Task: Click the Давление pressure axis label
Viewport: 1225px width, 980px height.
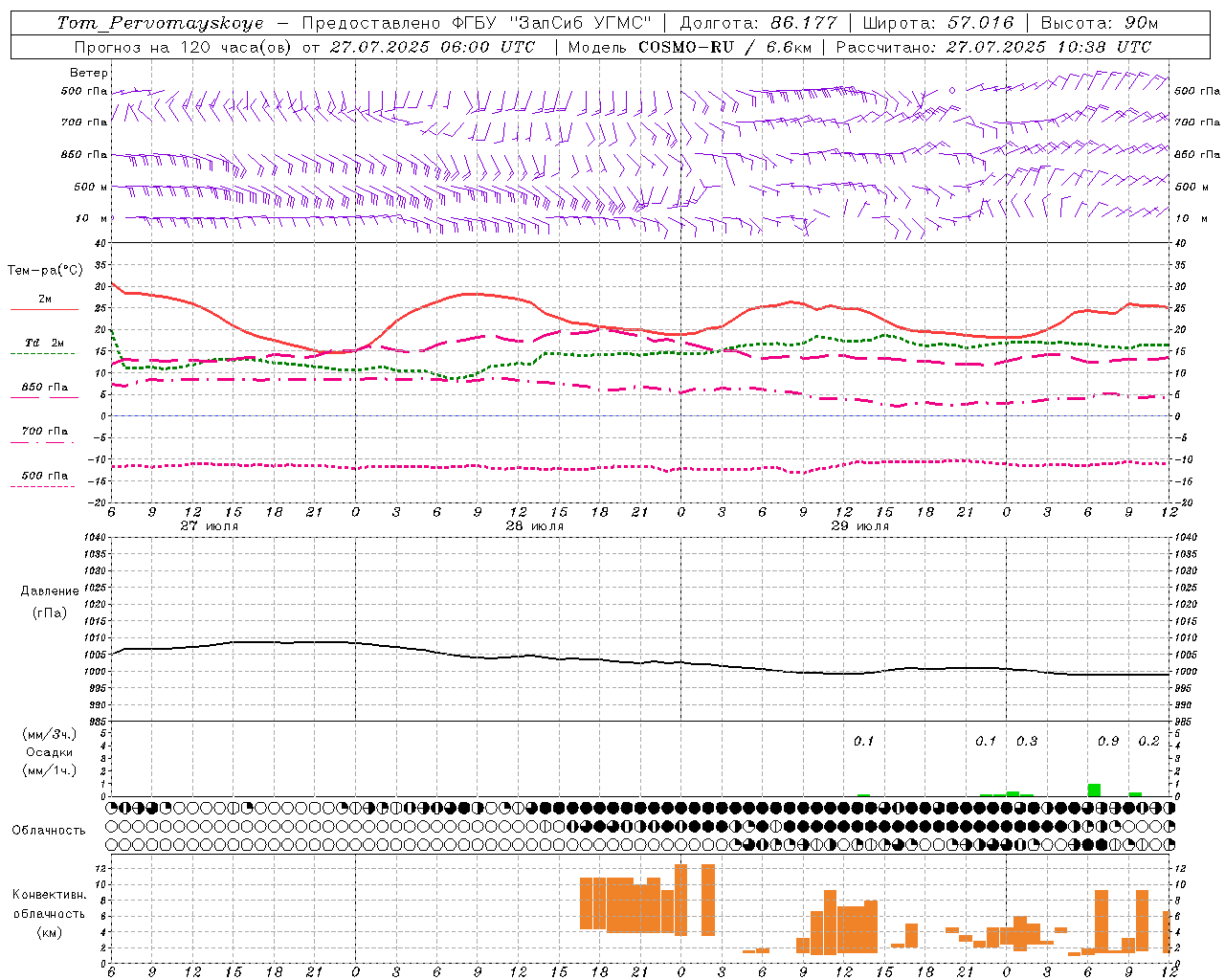Action: click(x=50, y=591)
